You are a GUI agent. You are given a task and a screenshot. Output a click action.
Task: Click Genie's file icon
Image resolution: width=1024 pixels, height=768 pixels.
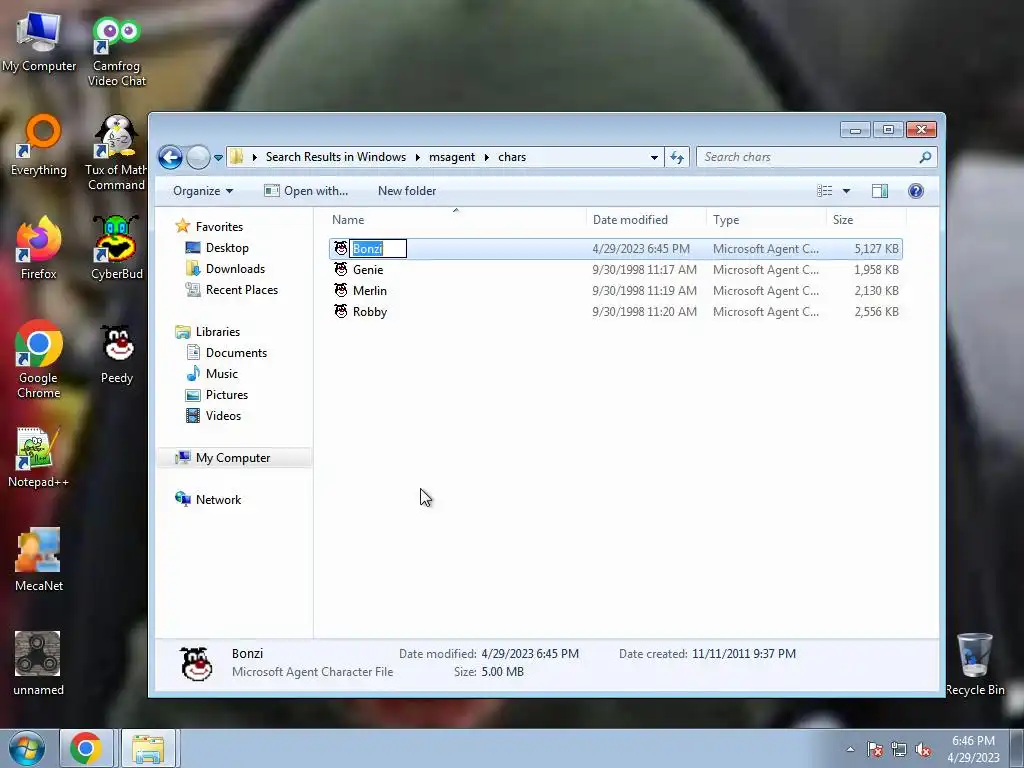point(341,269)
